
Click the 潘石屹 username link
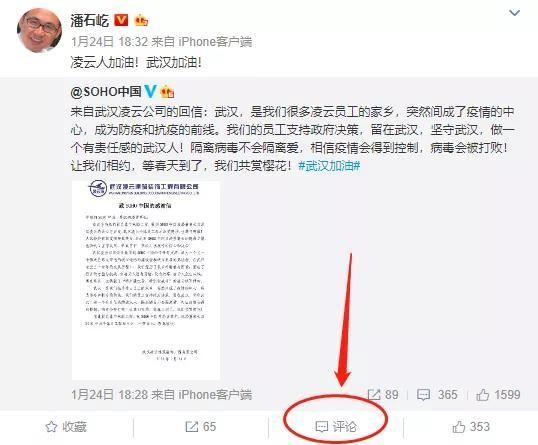point(90,20)
